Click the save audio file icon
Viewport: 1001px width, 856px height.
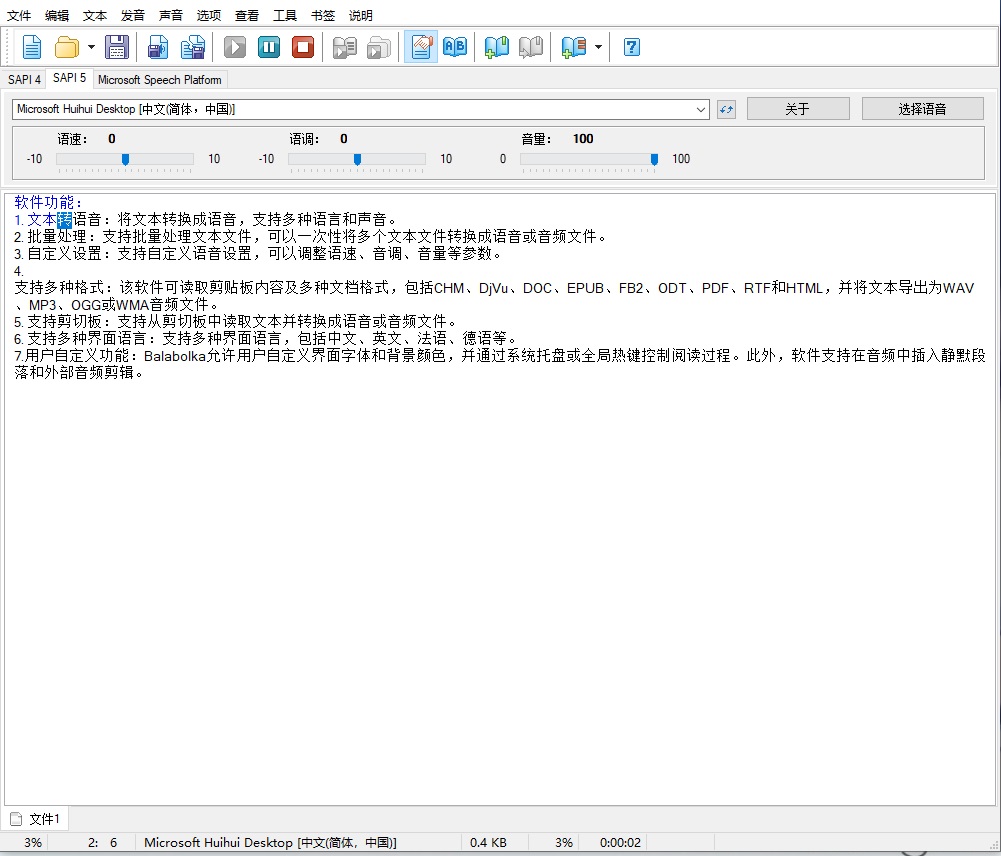coord(158,47)
